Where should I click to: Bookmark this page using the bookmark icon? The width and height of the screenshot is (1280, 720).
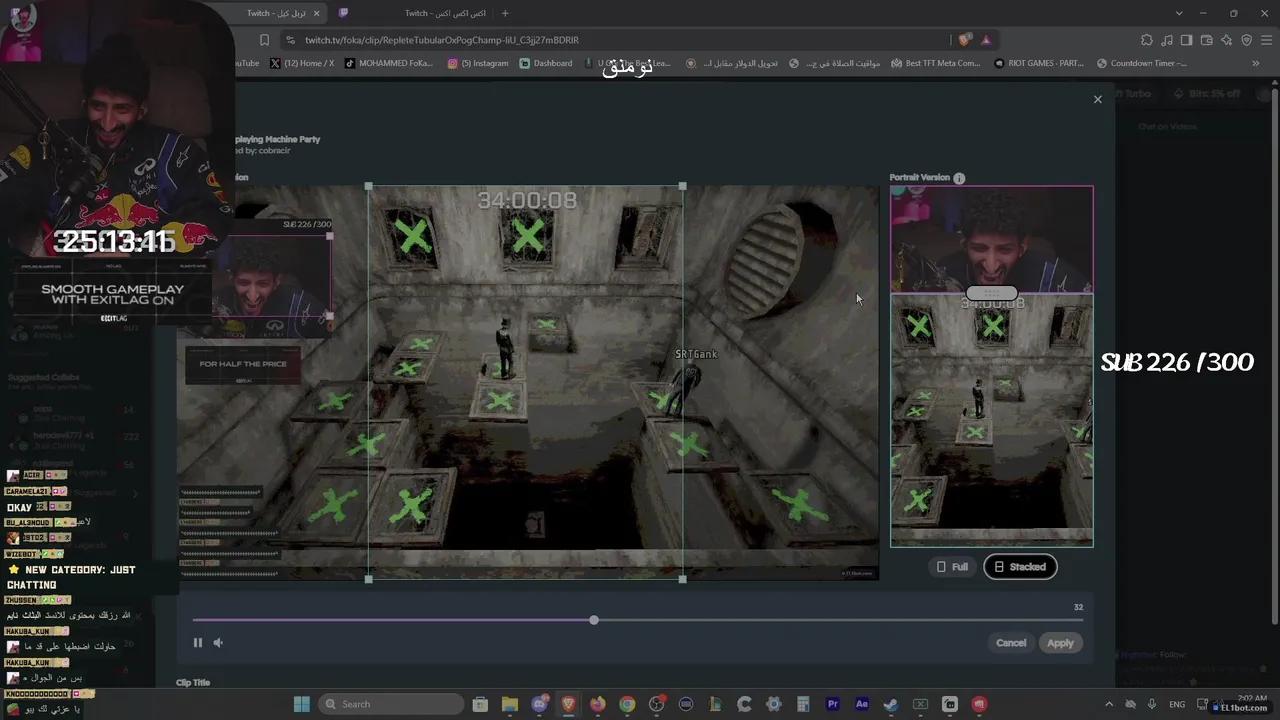[x=264, y=40]
